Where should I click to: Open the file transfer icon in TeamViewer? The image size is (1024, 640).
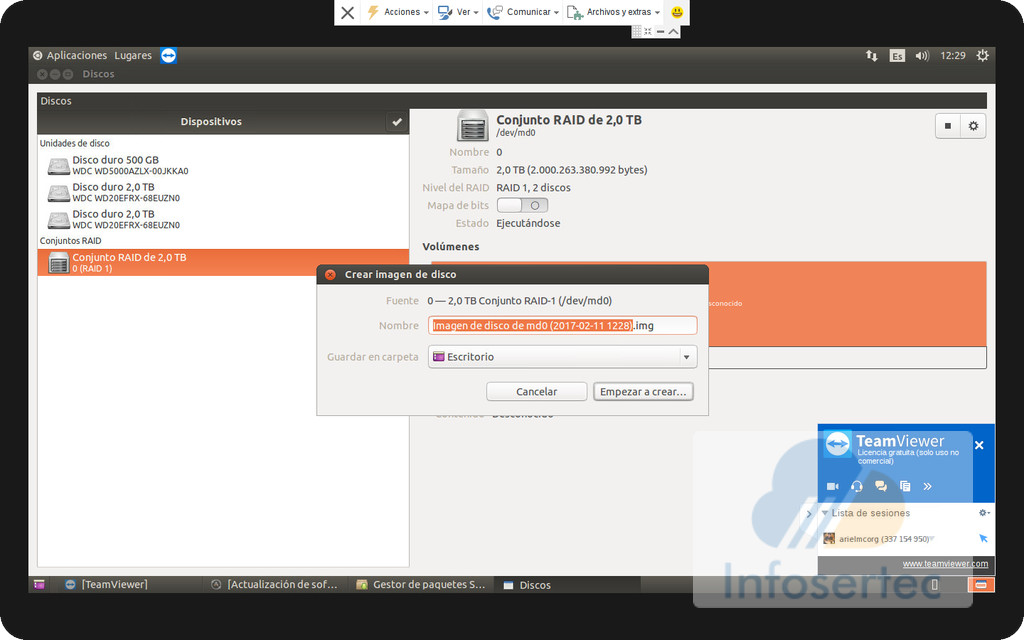tap(905, 486)
